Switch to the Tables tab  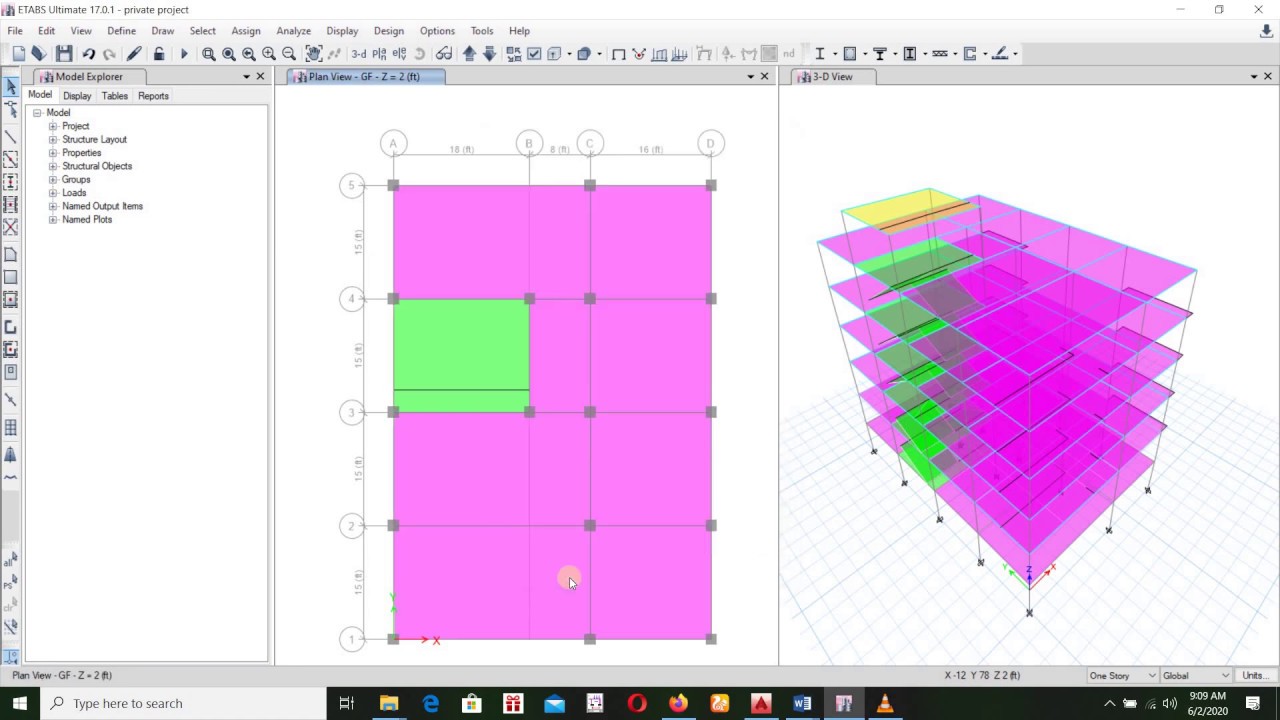click(x=114, y=96)
